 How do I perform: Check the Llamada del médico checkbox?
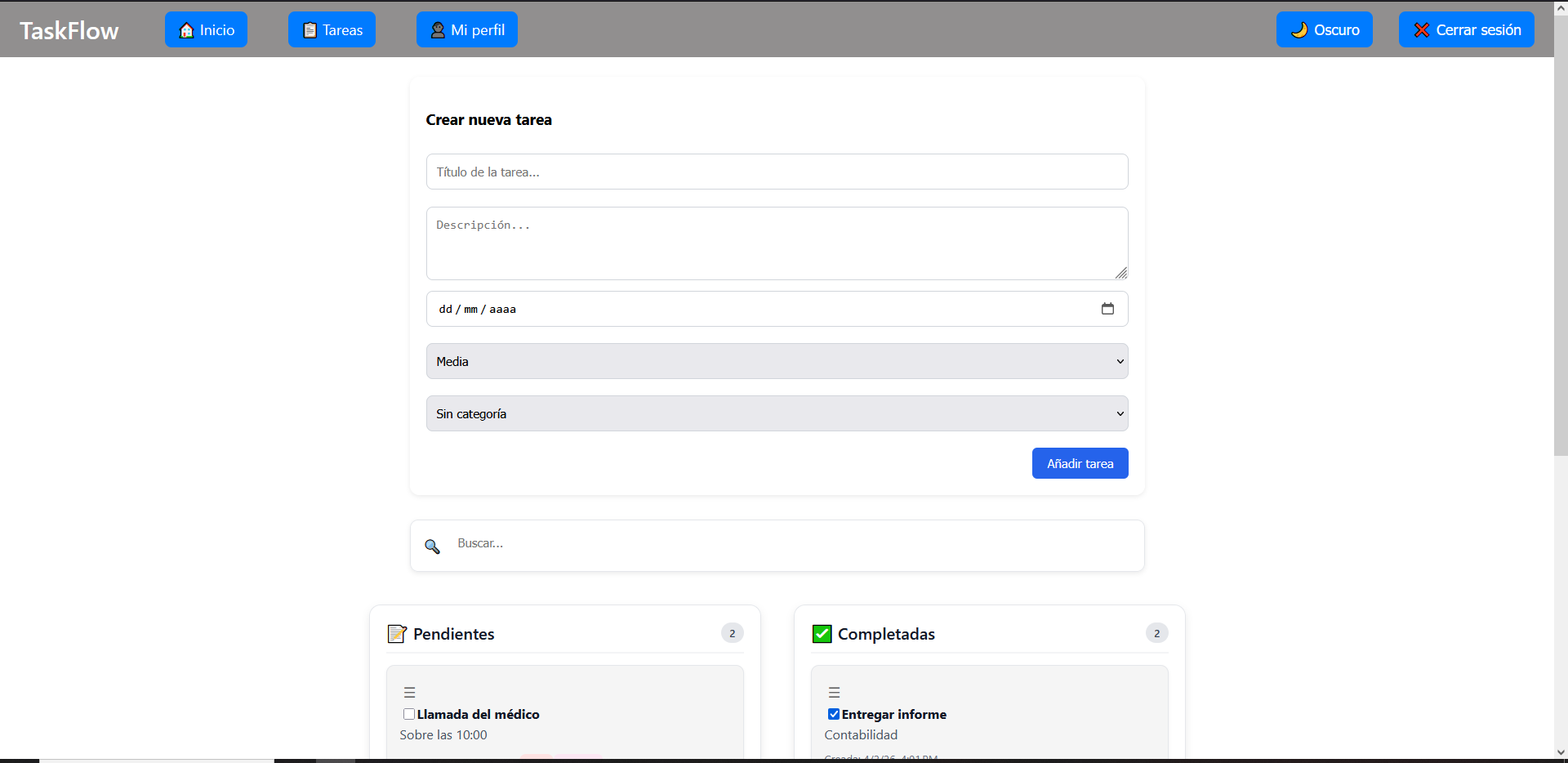click(x=409, y=714)
